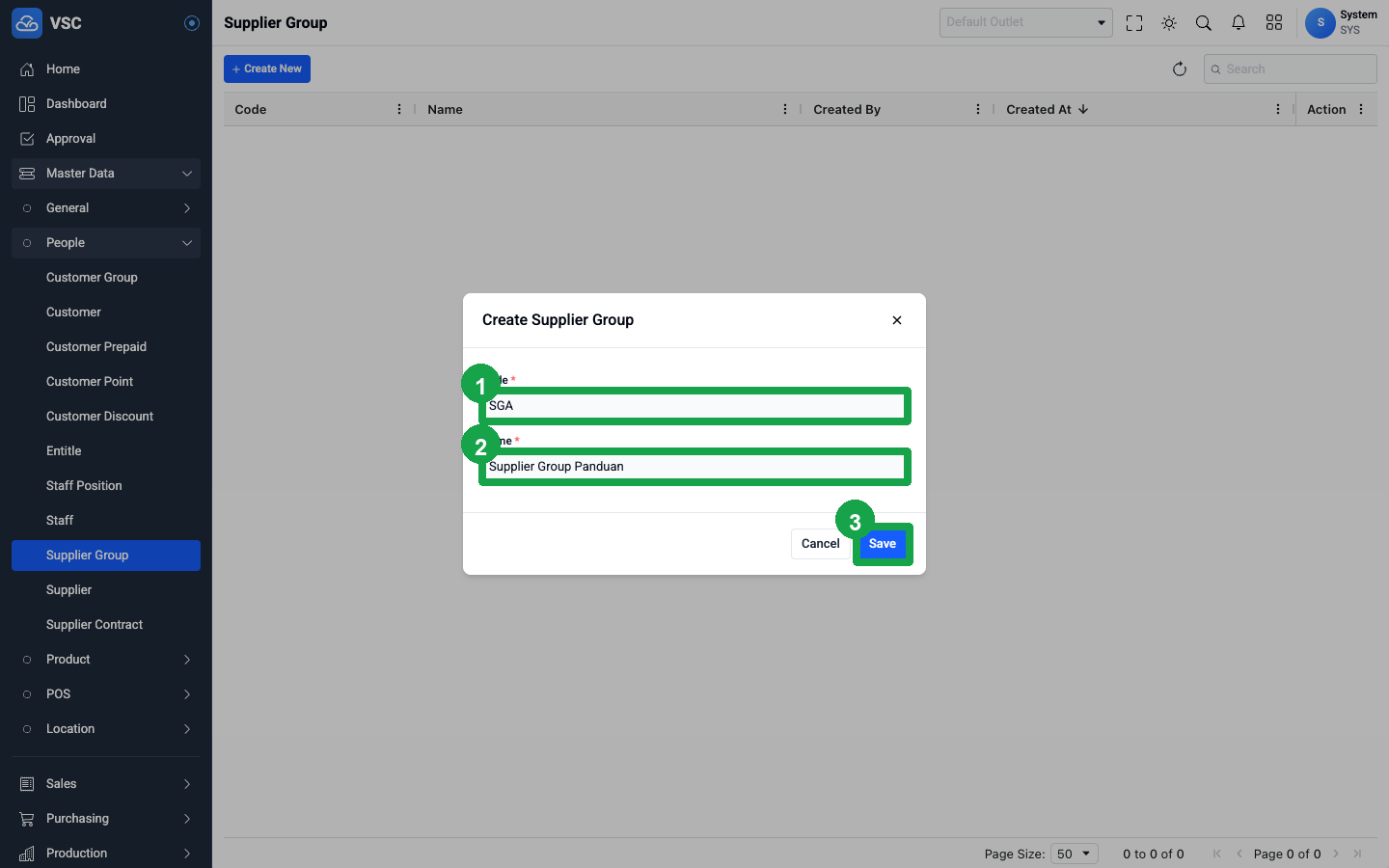Go to the last page arrow
1389x868 pixels.
1357,854
